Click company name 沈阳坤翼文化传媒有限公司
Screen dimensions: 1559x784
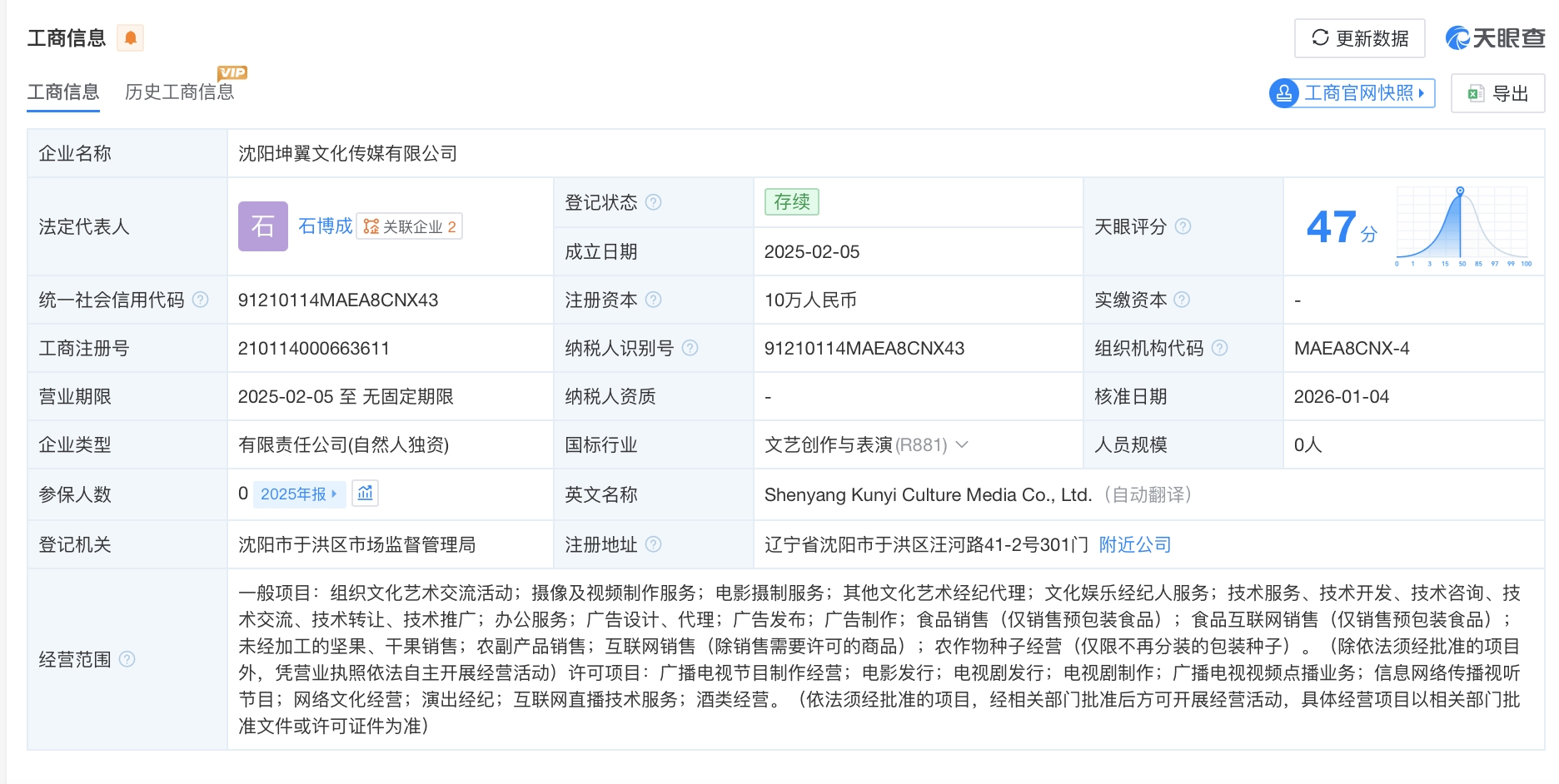coord(348,153)
